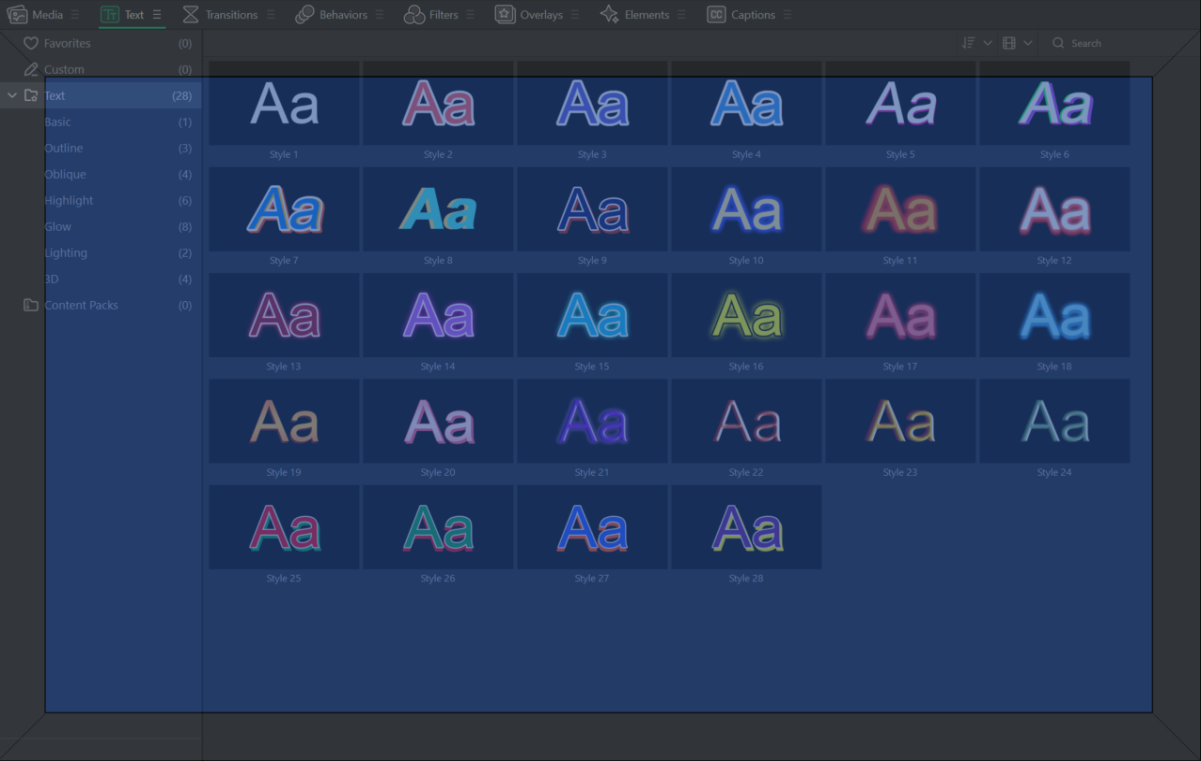
Task: Select the Style 16 text preset
Action: coord(746,316)
